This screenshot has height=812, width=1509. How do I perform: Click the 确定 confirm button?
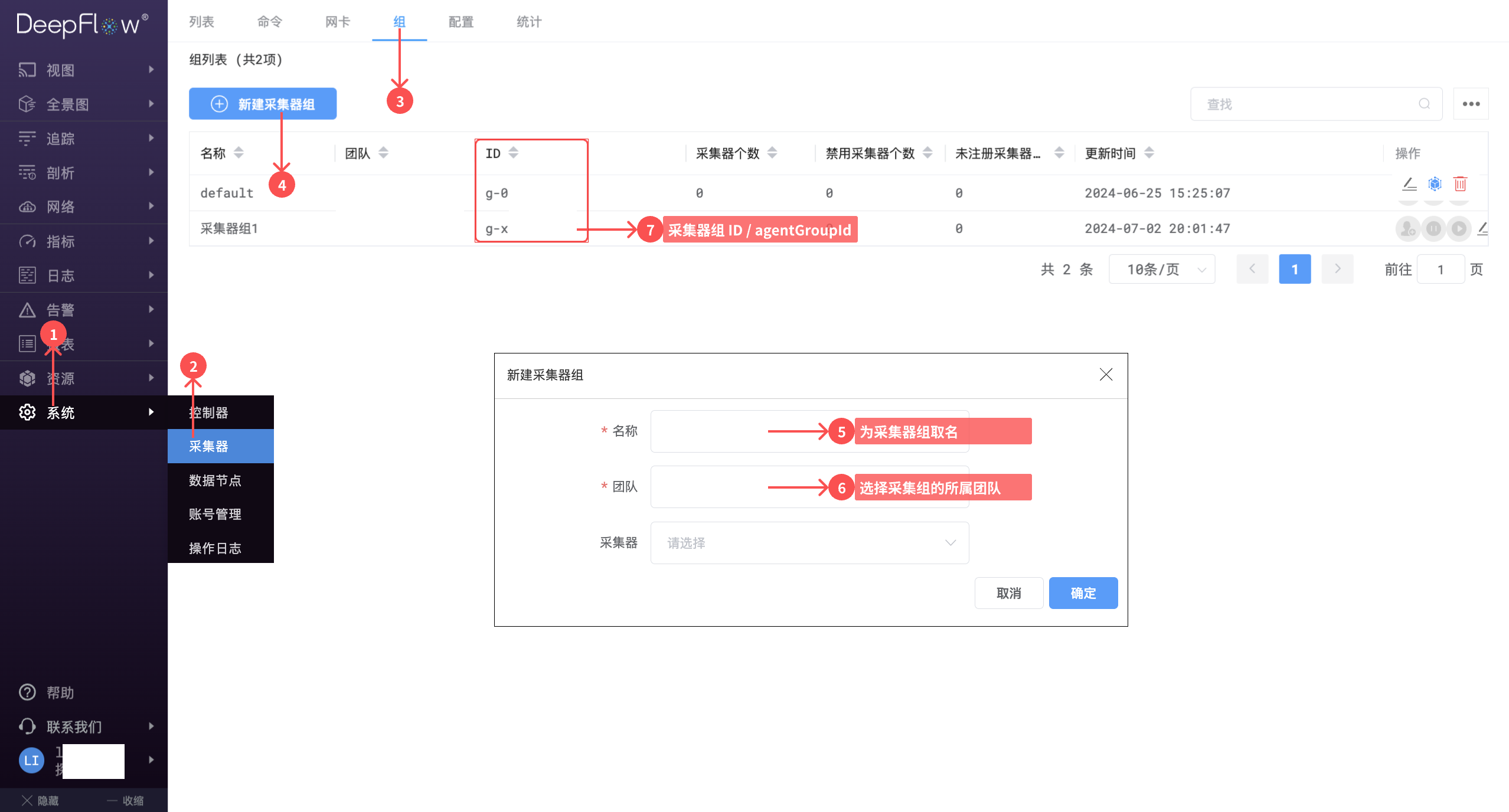coord(1083,593)
